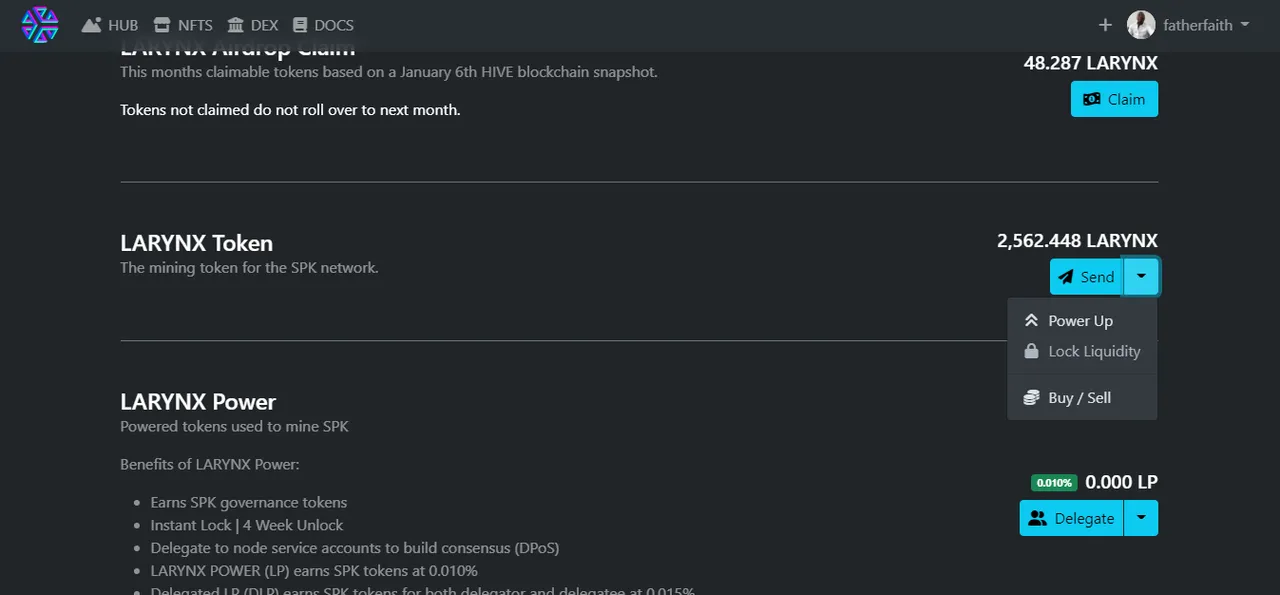Image resolution: width=1280 pixels, height=595 pixels.
Task: Click the SPK network logo icon
Action: tap(40, 25)
